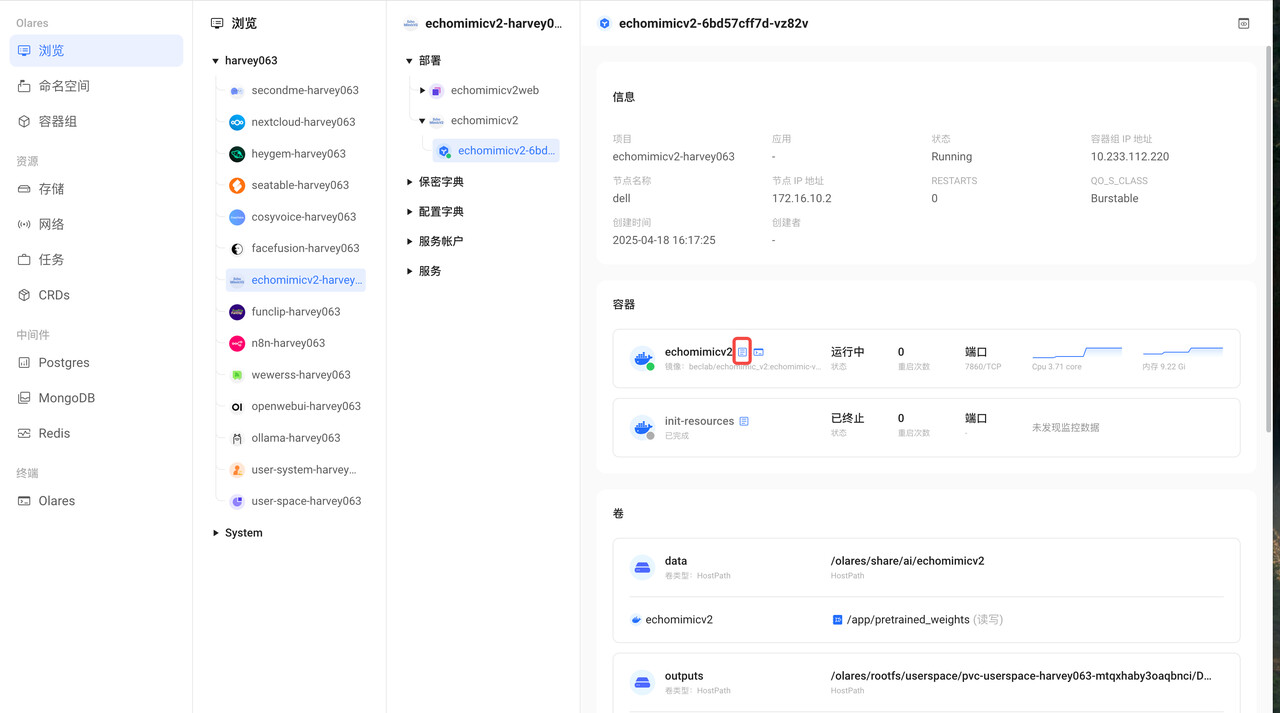Screen dimensions: 1280x713
Task: Collapse the harvey063 tree node
Action: (x=216, y=61)
